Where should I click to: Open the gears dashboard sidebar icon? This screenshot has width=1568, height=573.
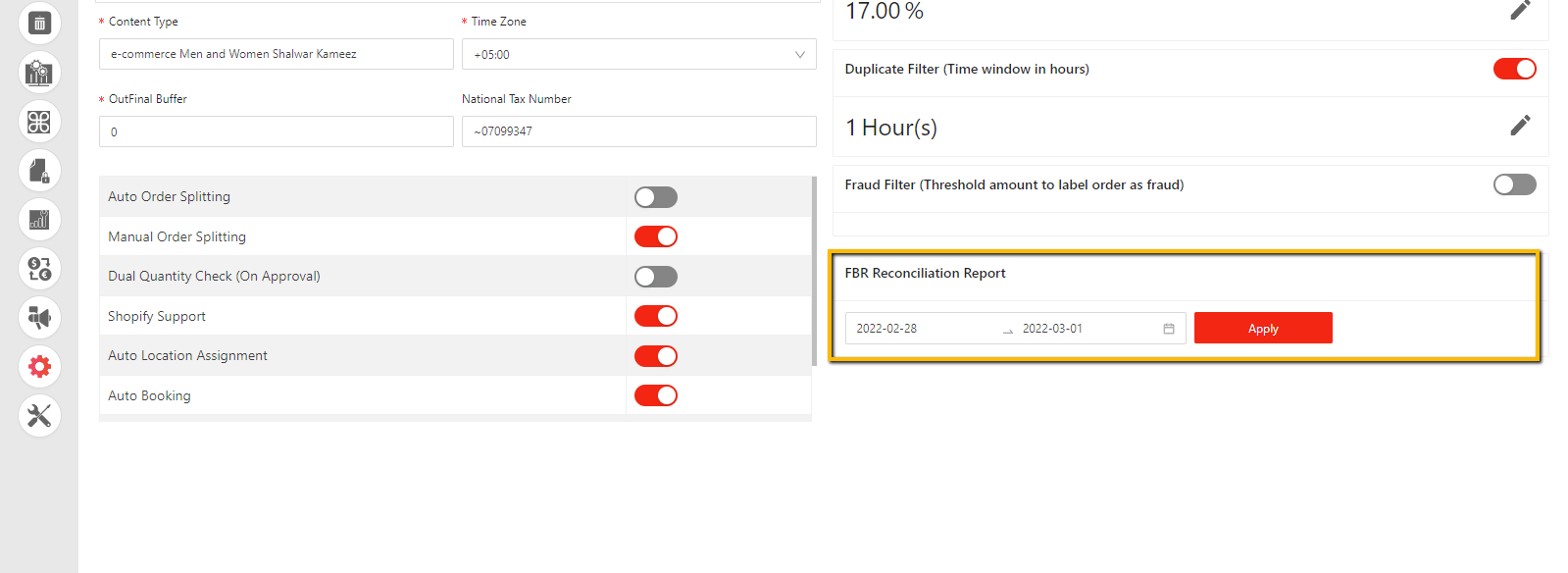tap(39, 73)
